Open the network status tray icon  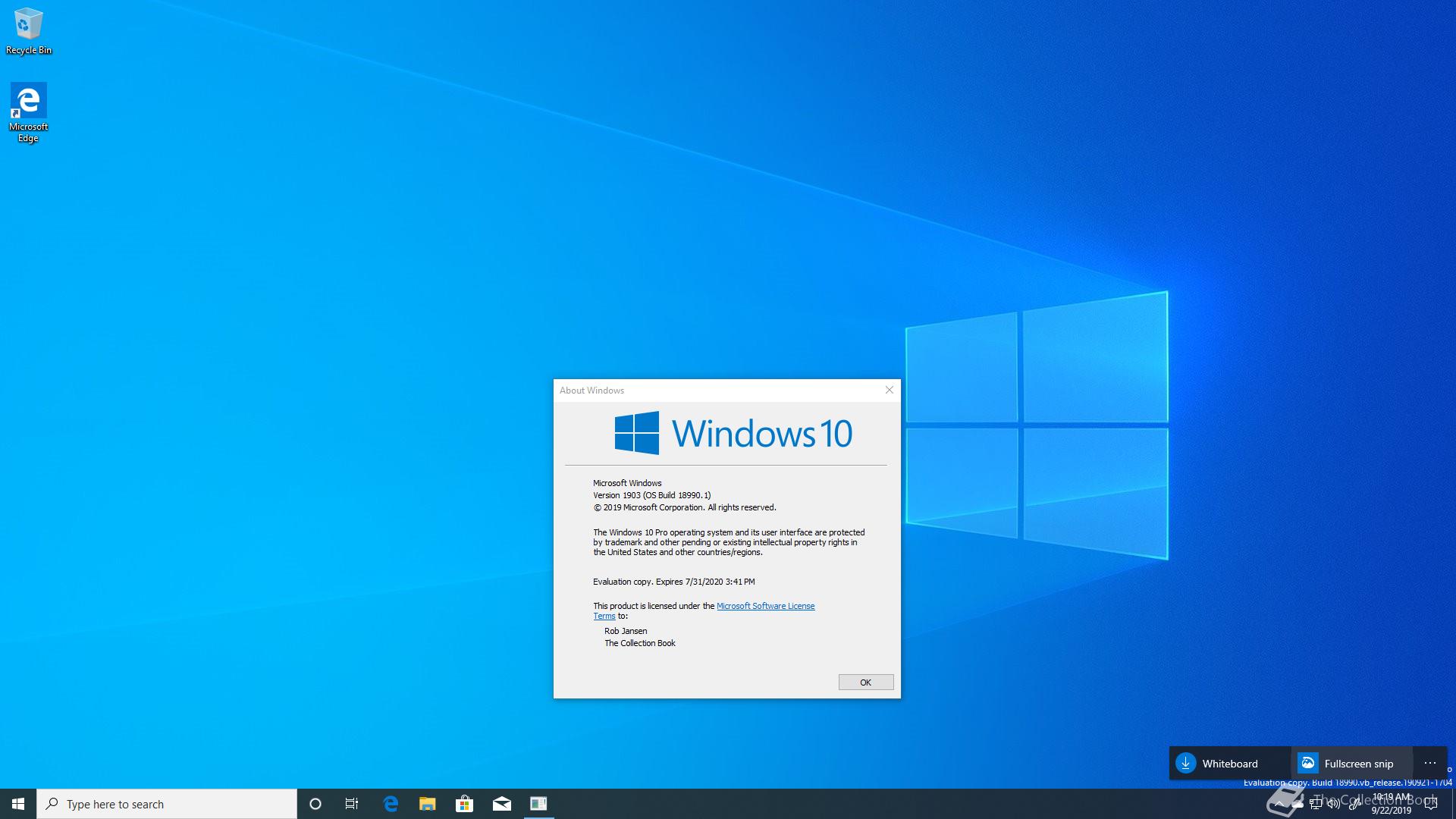tap(1316, 804)
